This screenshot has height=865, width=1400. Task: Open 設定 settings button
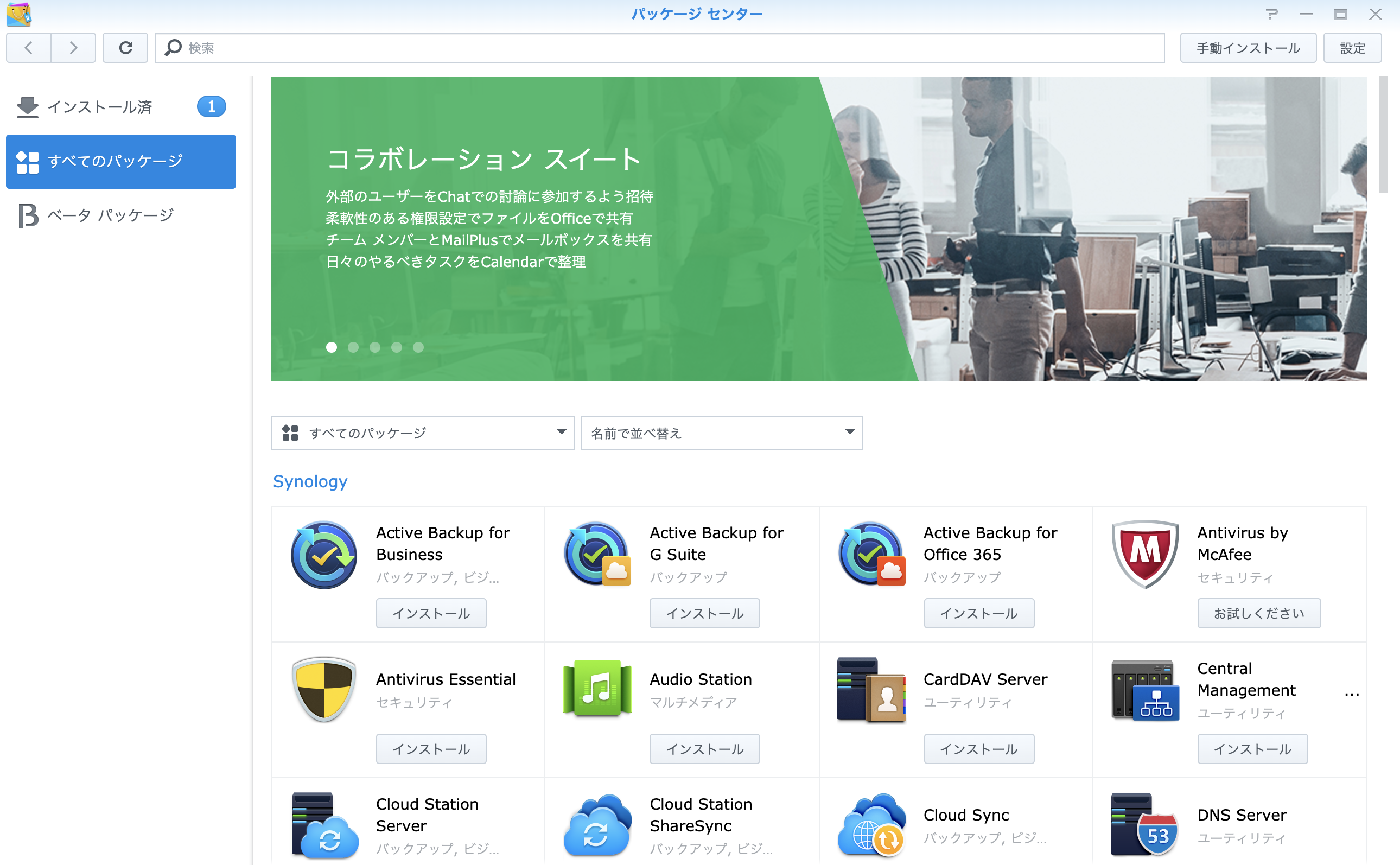point(1353,48)
